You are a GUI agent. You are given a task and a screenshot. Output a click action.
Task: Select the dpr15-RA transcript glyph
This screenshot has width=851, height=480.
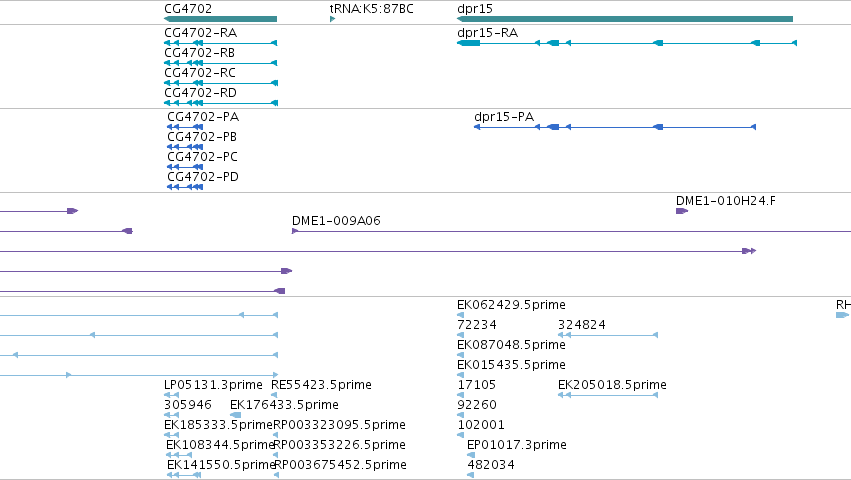point(627,43)
